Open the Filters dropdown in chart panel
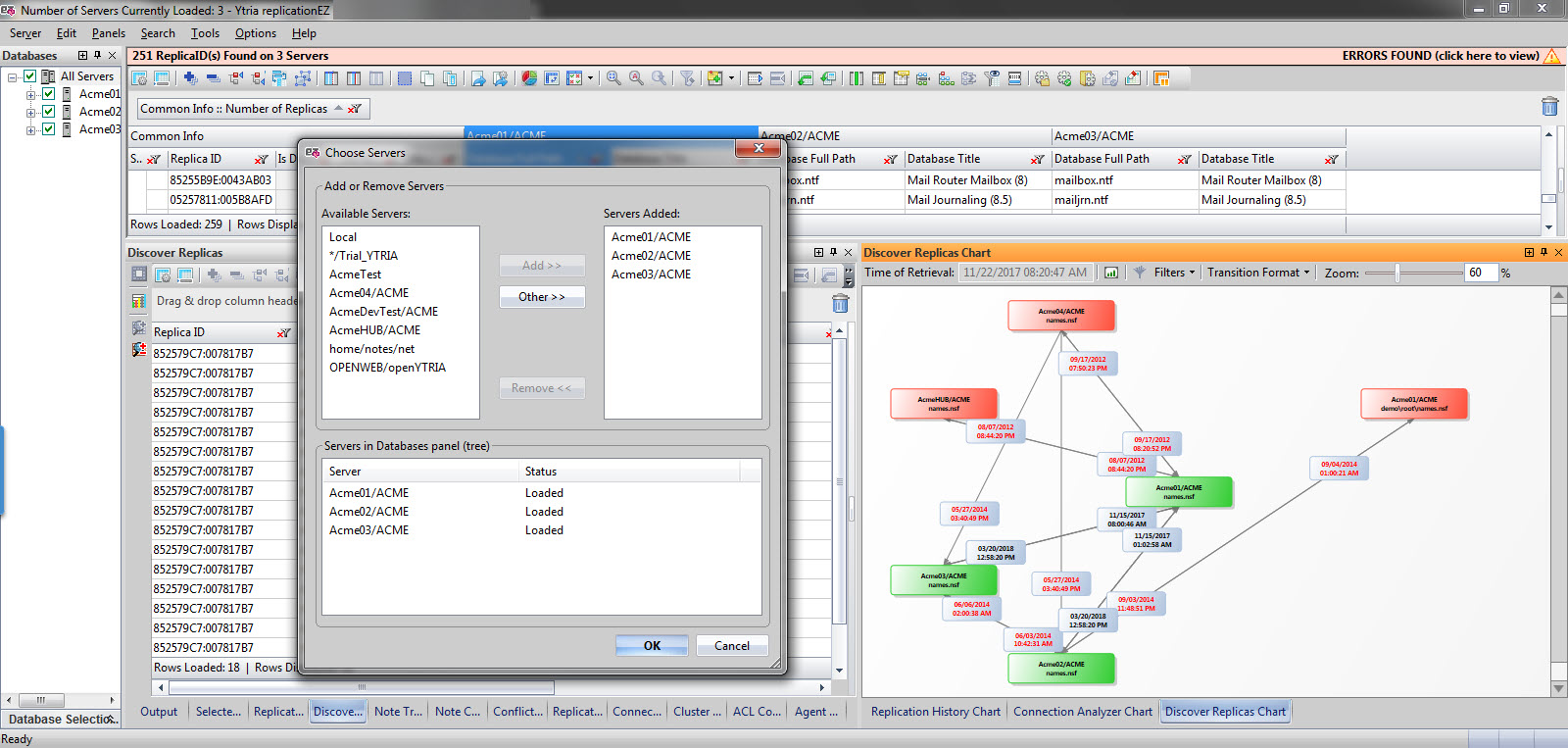The width and height of the screenshot is (1568, 748). coord(1174,273)
